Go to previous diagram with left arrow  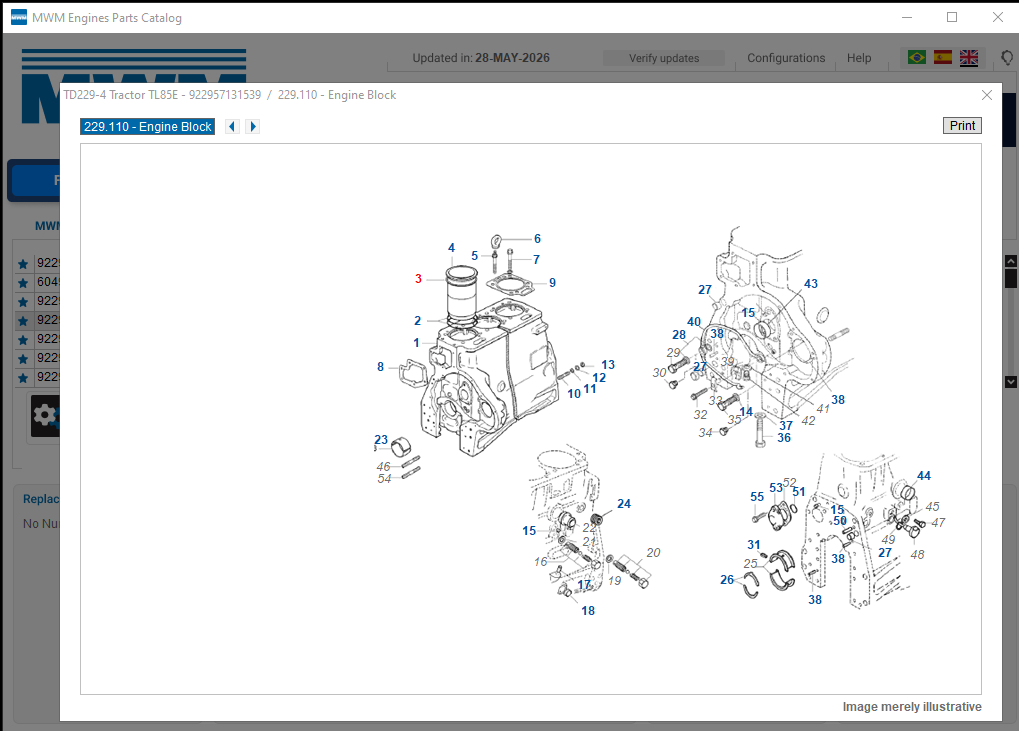click(x=232, y=127)
